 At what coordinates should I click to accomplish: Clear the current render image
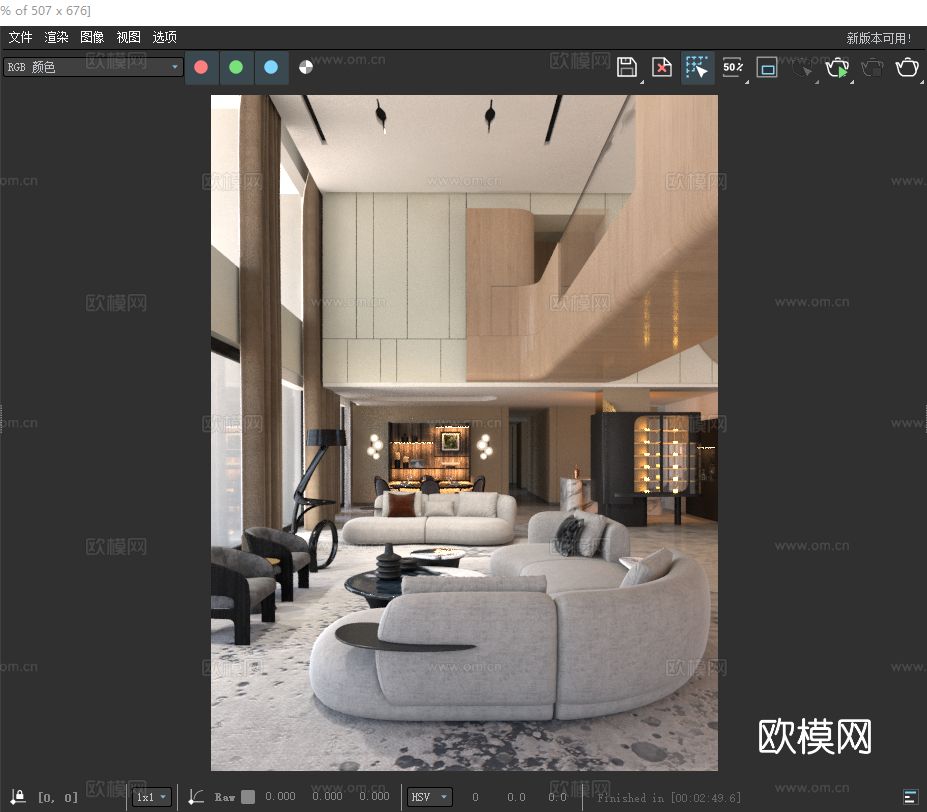click(x=661, y=67)
